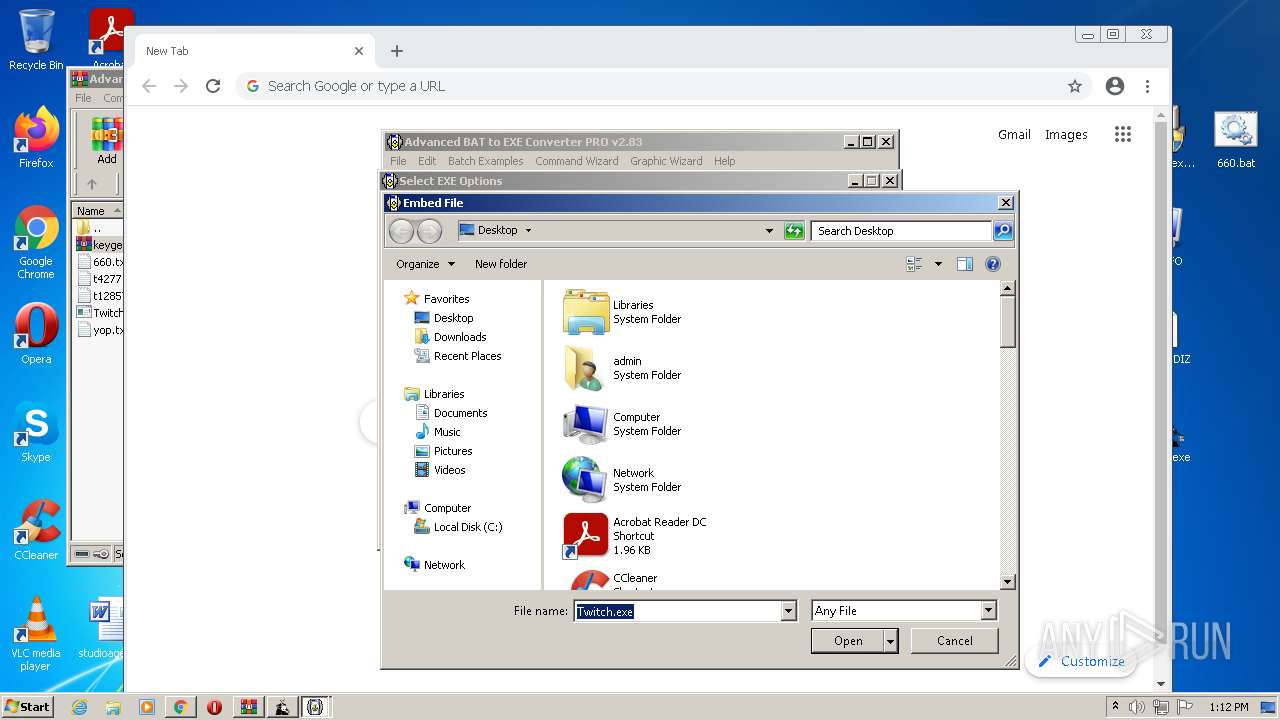The image size is (1280, 720).
Task: Show the preview pane icon
Action: 965,264
